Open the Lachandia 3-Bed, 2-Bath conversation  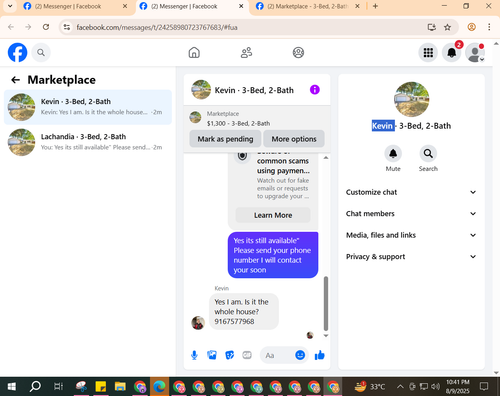click(x=88, y=142)
